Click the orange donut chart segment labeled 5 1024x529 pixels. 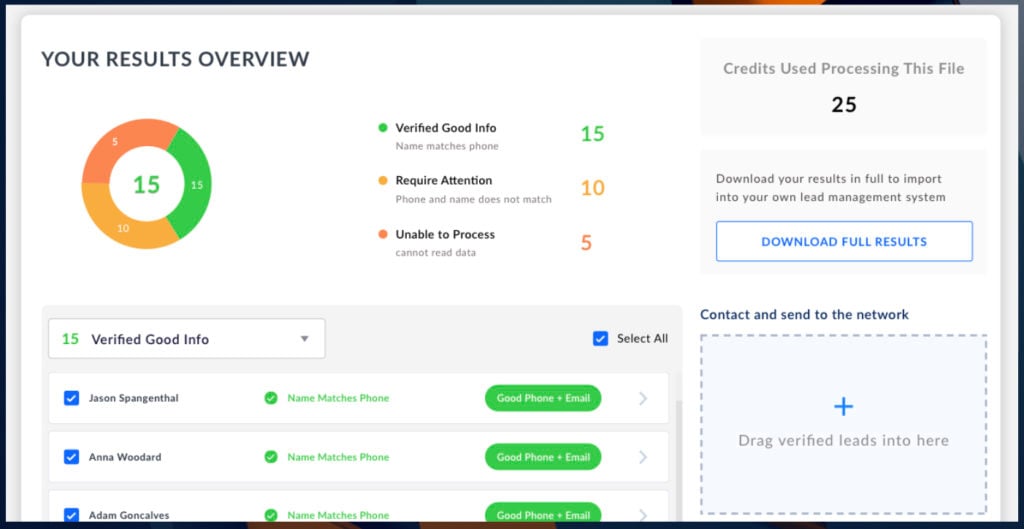(115, 143)
